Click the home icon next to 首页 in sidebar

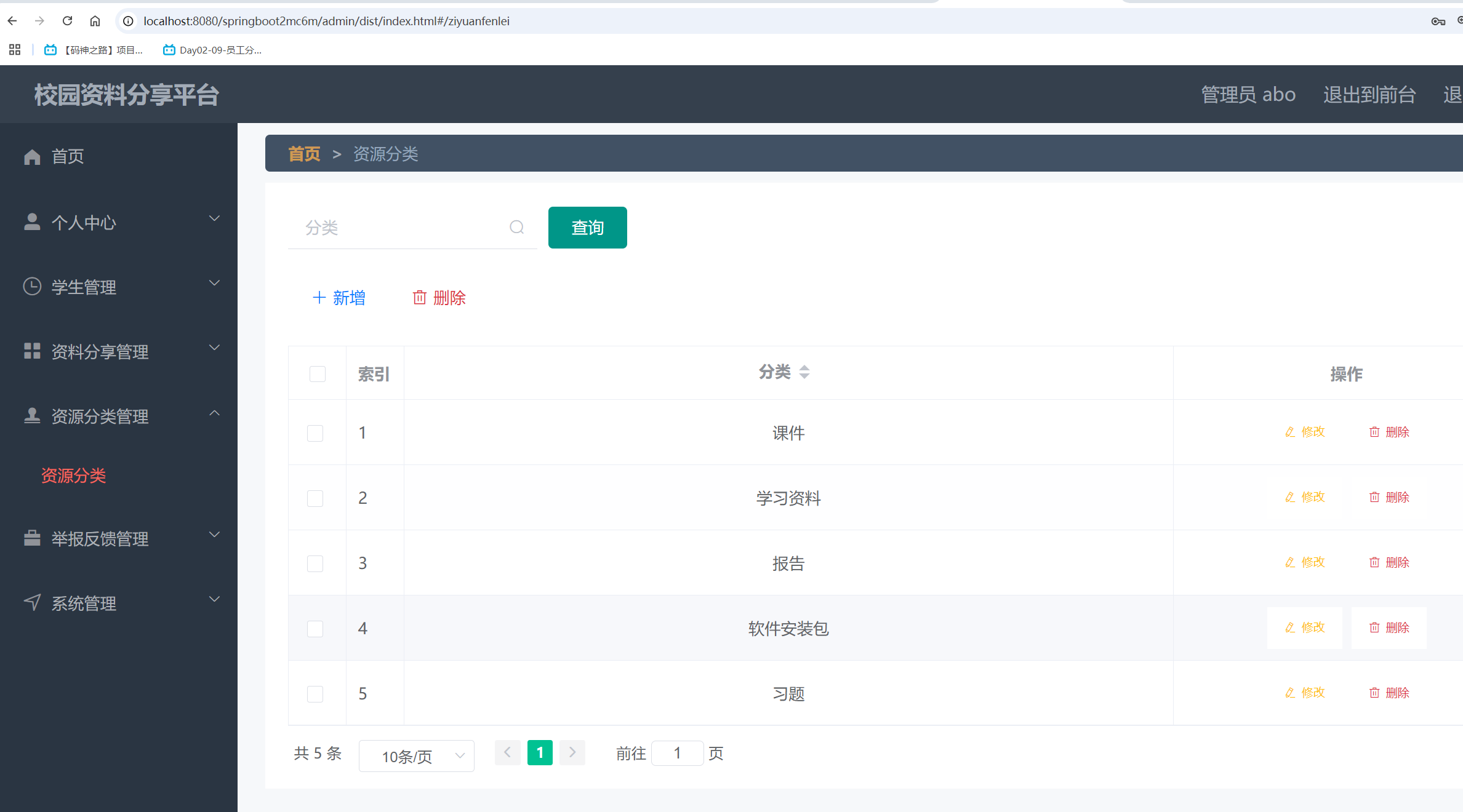click(32, 157)
